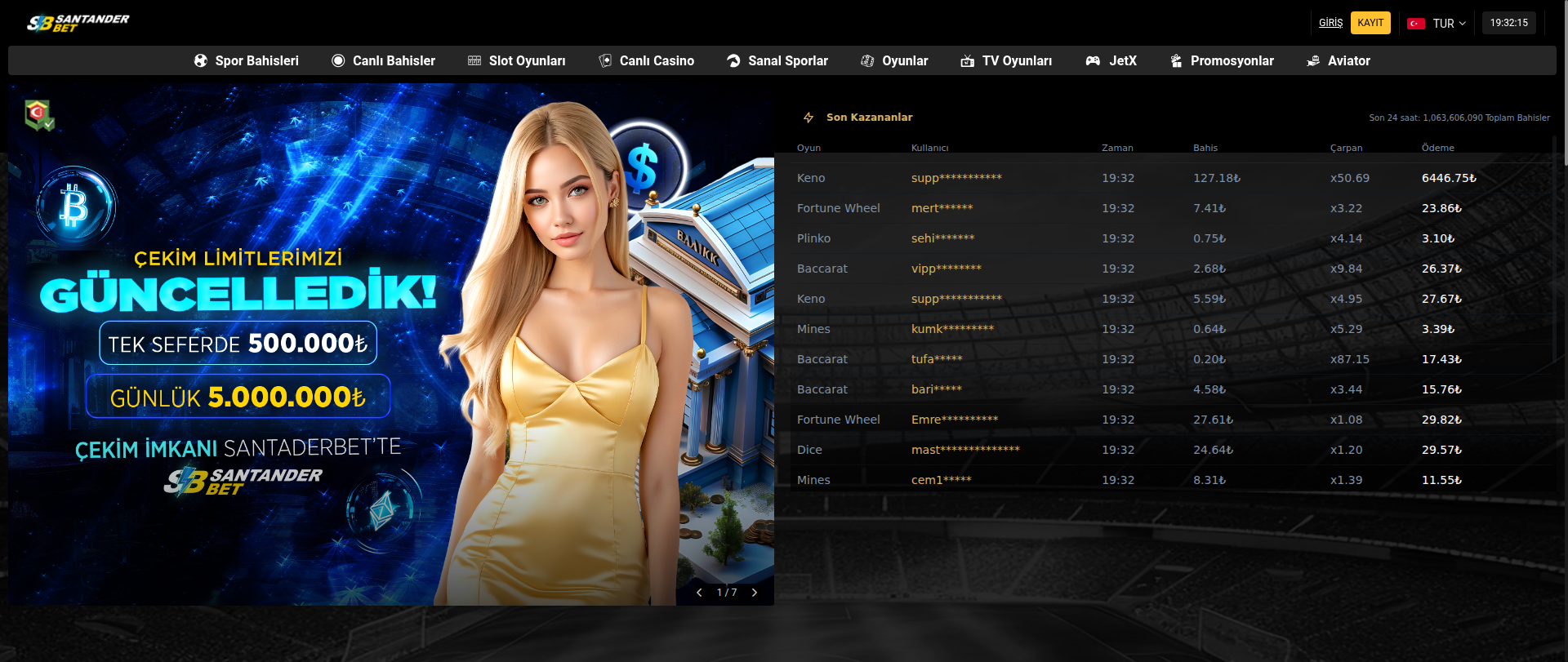Click the Sanal Sporlar icon
Screen dimensions: 1568x662
click(x=733, y=60)
